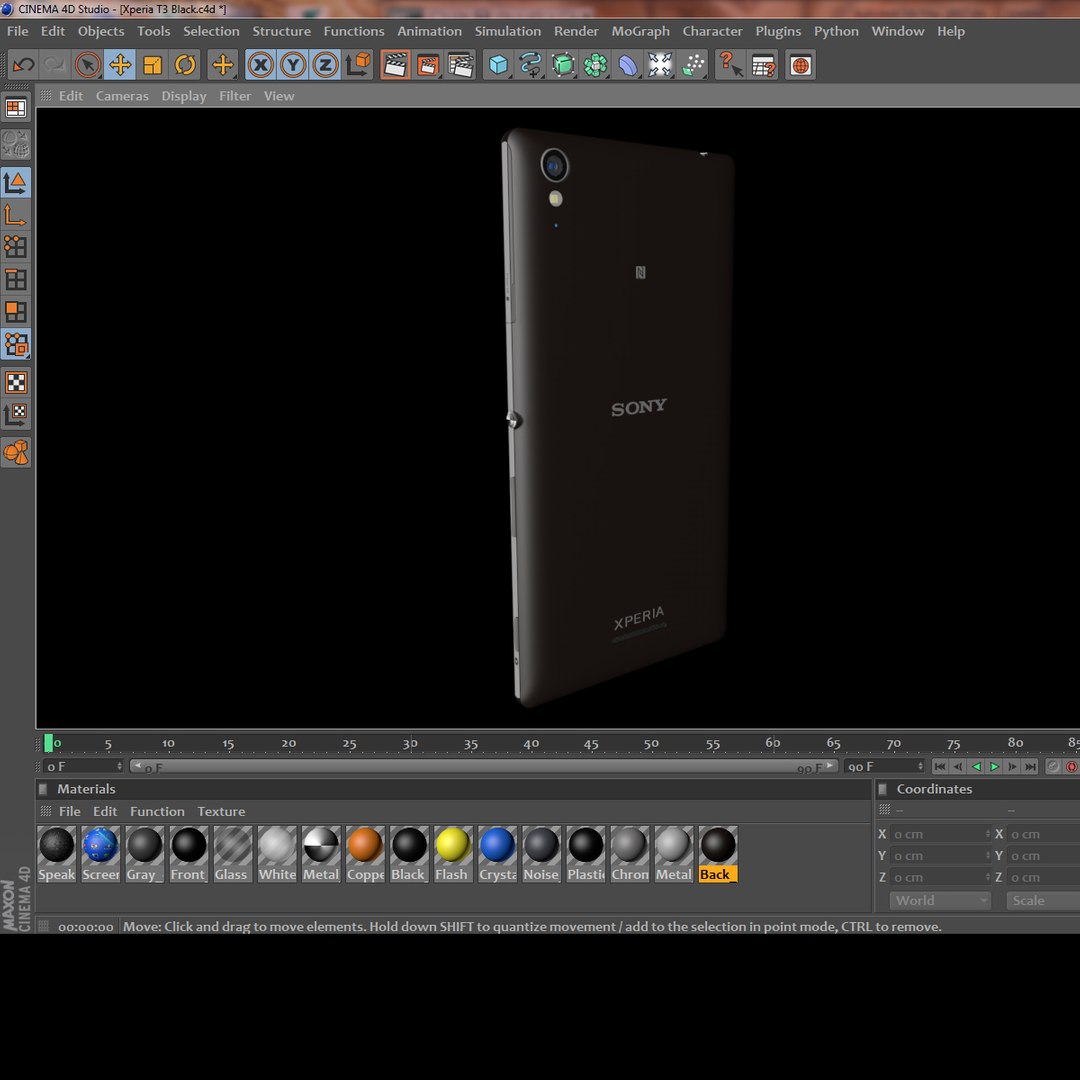This screenshot has width=1080, height=1080.
Task: Click the start frame 0 F field
Action: click(83, 767)
